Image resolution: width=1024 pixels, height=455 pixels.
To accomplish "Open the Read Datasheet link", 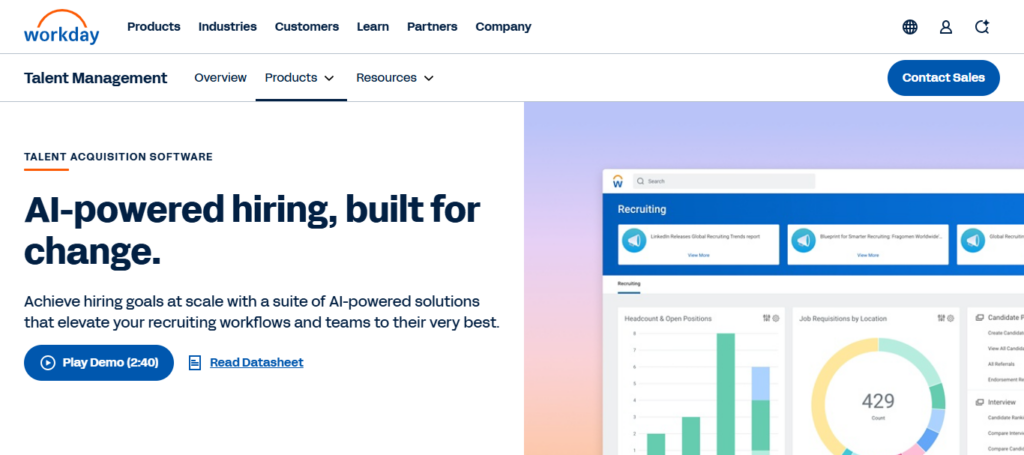I will tap(256, 362).
